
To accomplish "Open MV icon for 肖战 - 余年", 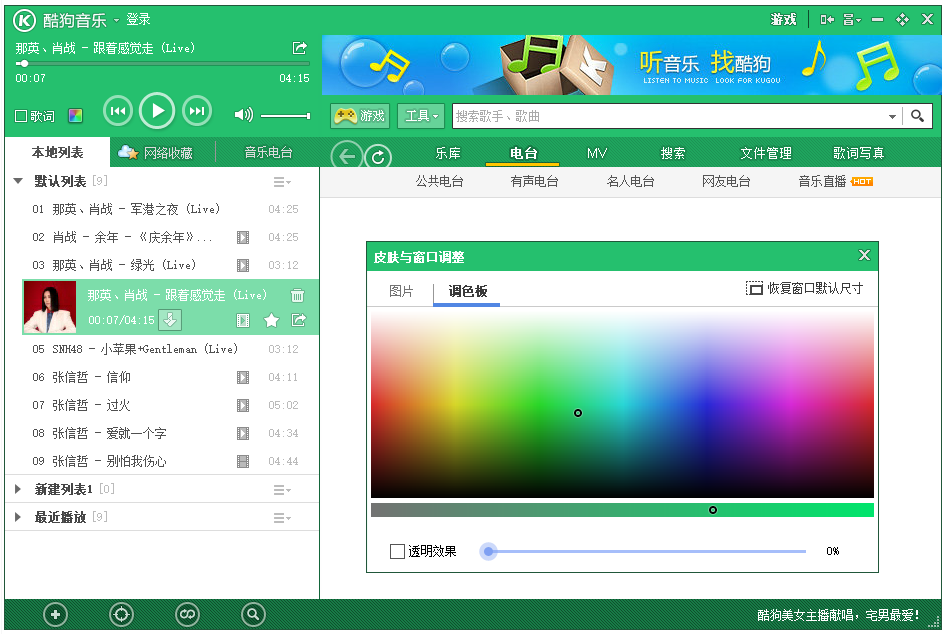I will [x=243, y=237].
